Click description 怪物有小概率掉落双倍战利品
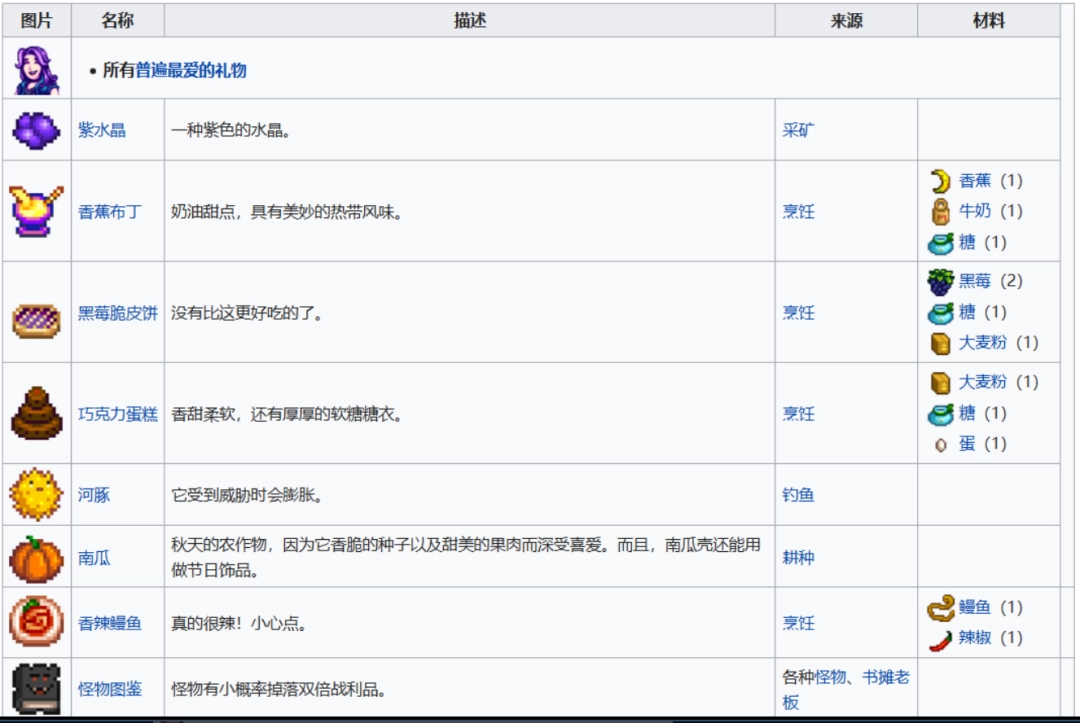The image size is (1080, 723). tap(278, 689)
